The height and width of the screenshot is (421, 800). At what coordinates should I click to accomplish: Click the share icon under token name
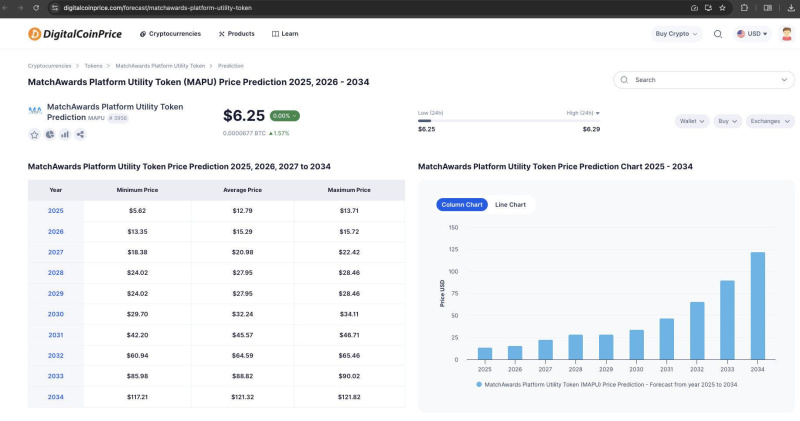click(x=80, y=134)
